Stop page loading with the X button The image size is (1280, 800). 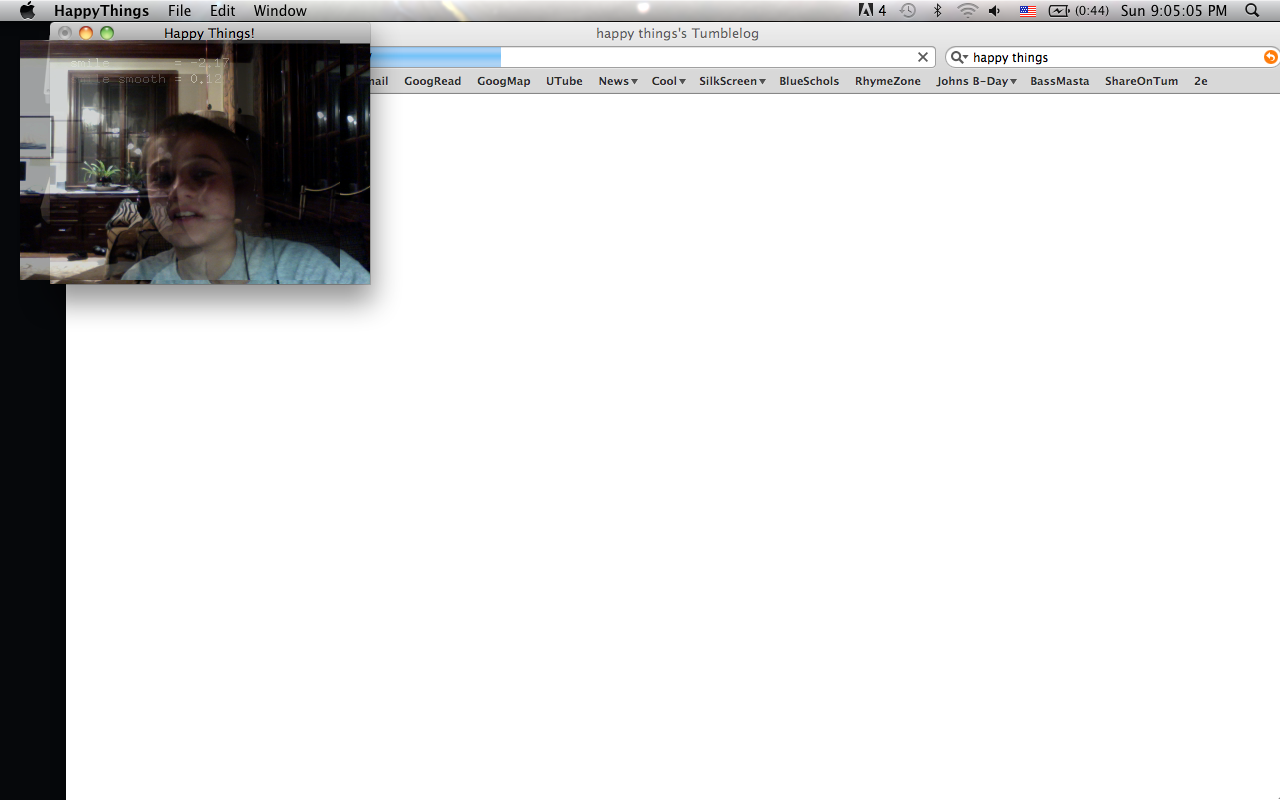[x=923, y=57]
